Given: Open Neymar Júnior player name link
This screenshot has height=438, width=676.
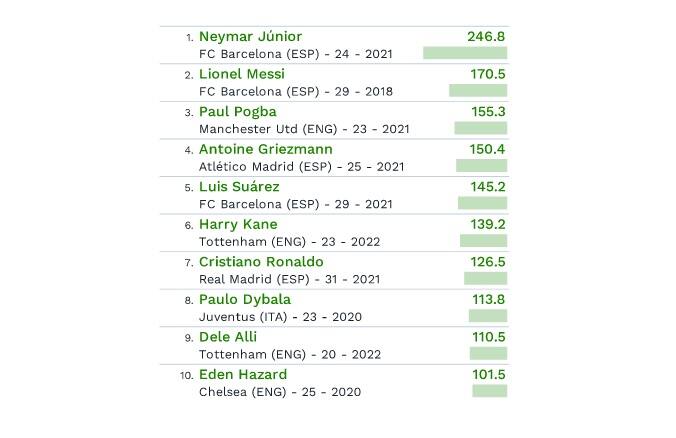Looking at the screenshot, I should (x=250, y=36).
